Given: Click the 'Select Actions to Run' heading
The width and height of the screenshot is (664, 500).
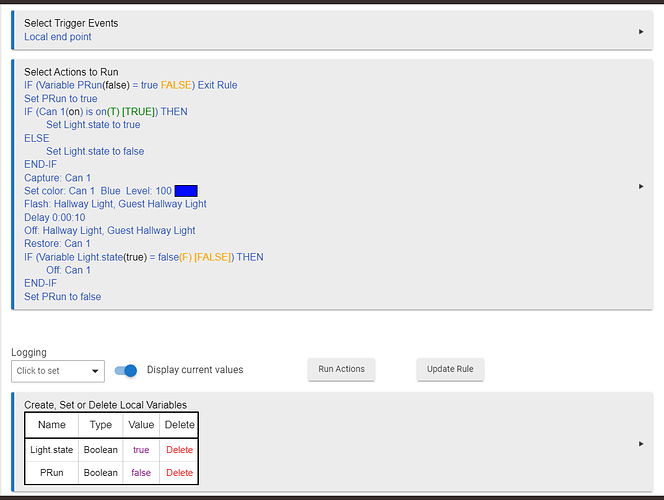Looking at the screenshot, I should click(71, 72).
